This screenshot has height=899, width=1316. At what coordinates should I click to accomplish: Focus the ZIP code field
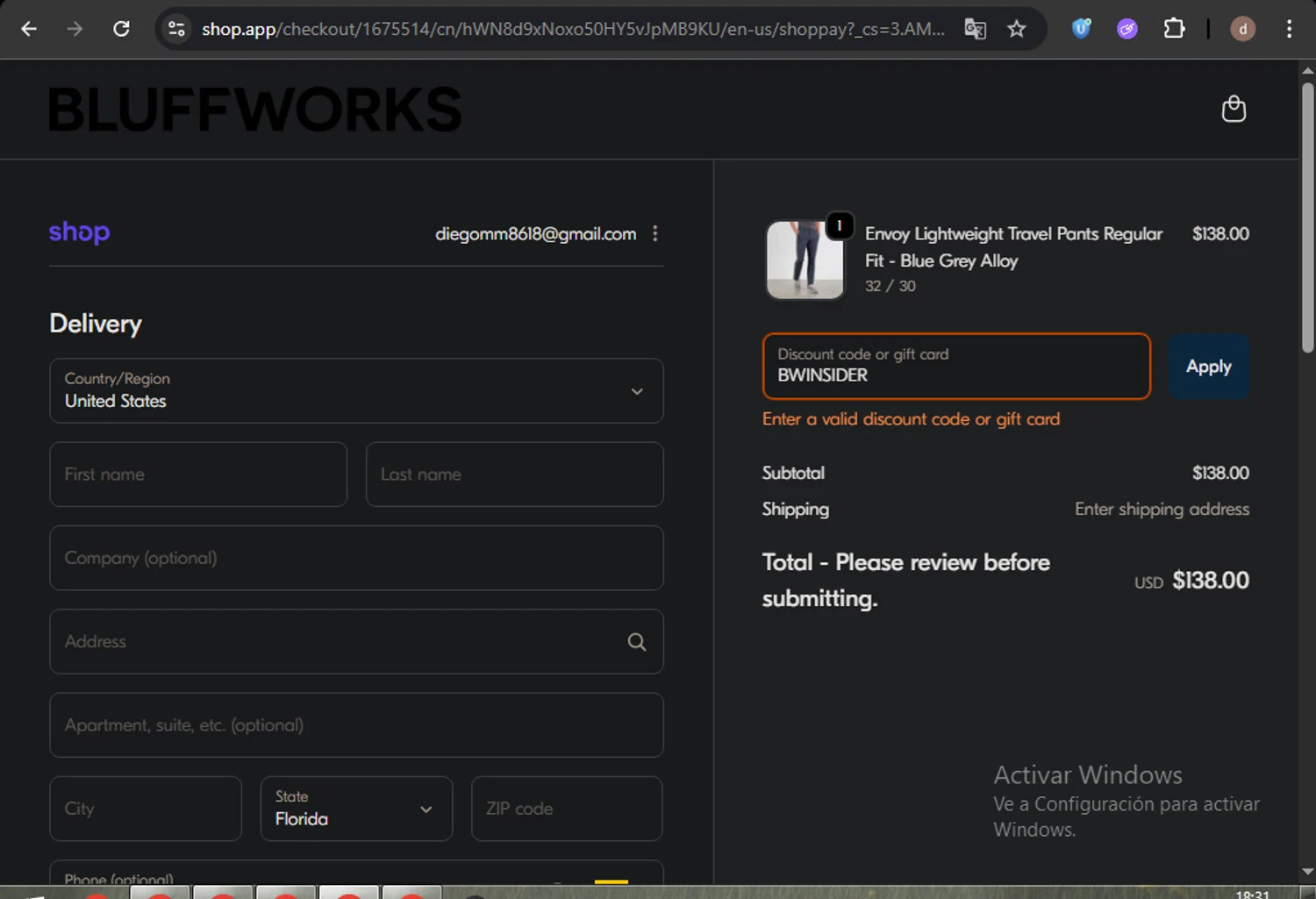tap(567, 809)
